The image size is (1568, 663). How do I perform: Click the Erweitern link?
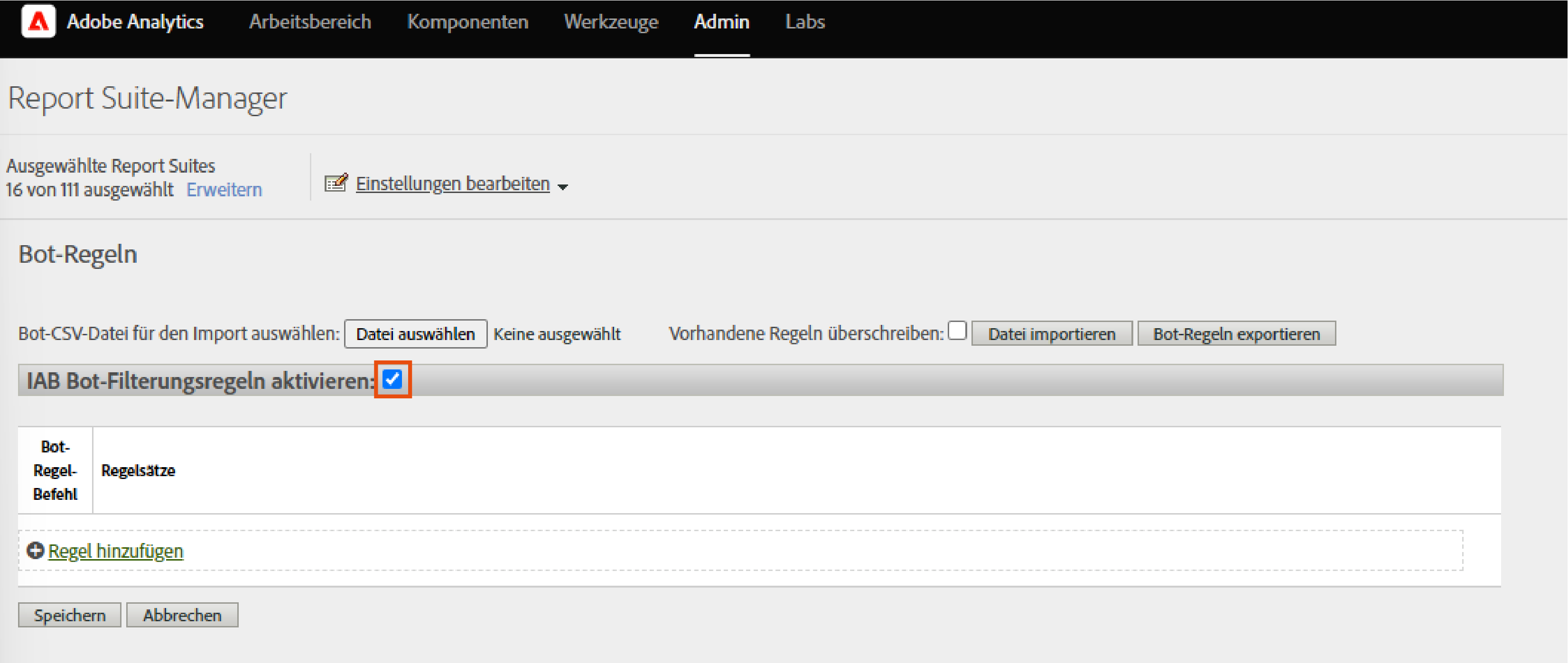(x=224, y=190)
